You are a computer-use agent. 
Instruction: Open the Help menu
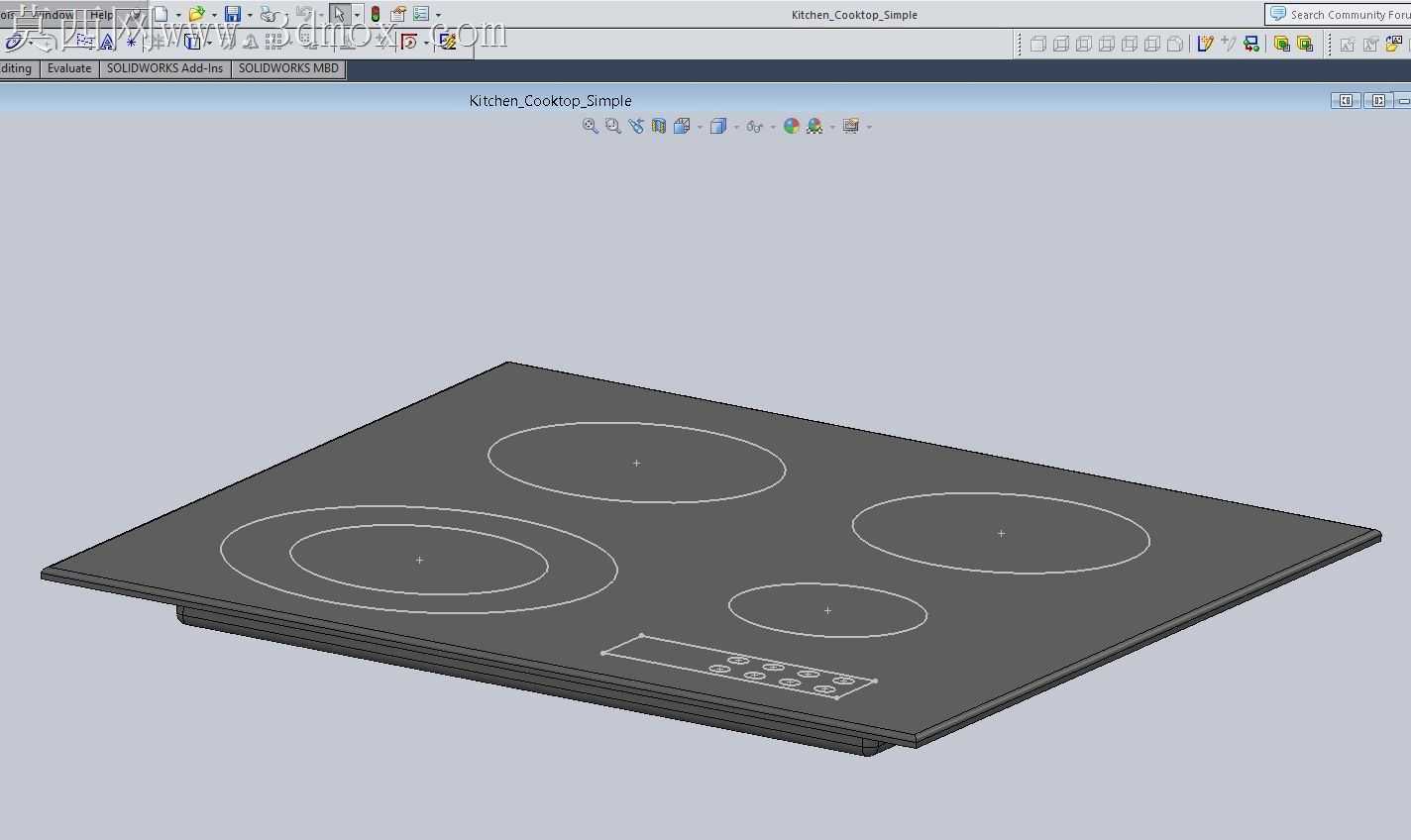coord(102,15)
